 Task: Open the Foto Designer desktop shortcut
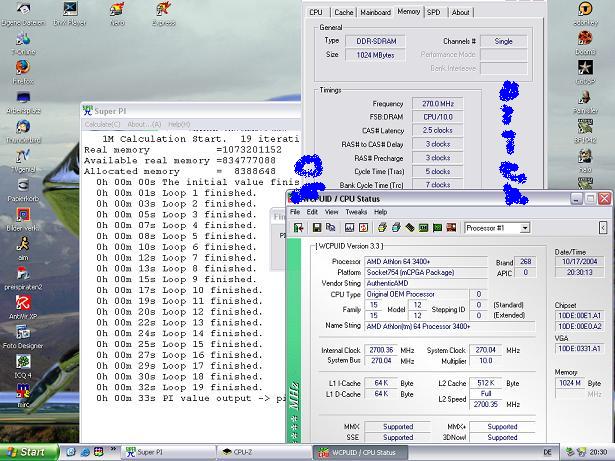point(23,337)
